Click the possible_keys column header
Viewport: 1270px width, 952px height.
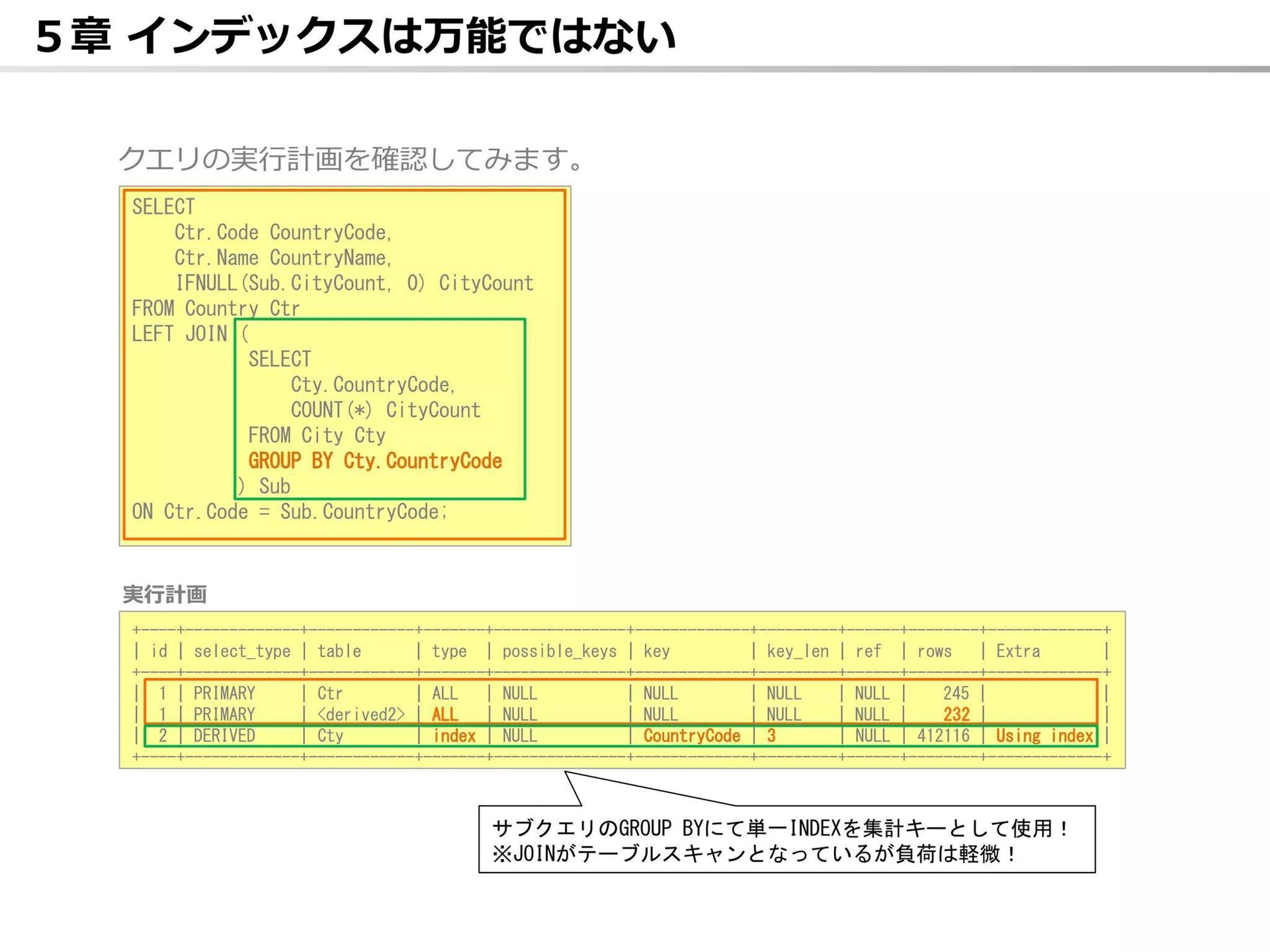point(559,651)
